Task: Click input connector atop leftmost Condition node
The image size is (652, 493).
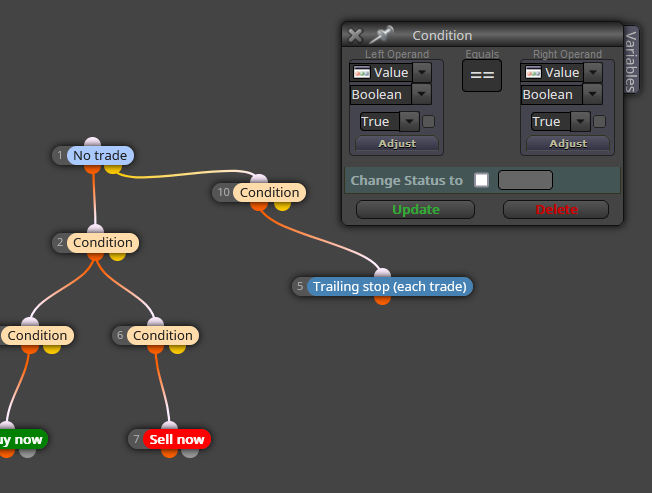Action: pyautogui.click(x=30, y=322)
